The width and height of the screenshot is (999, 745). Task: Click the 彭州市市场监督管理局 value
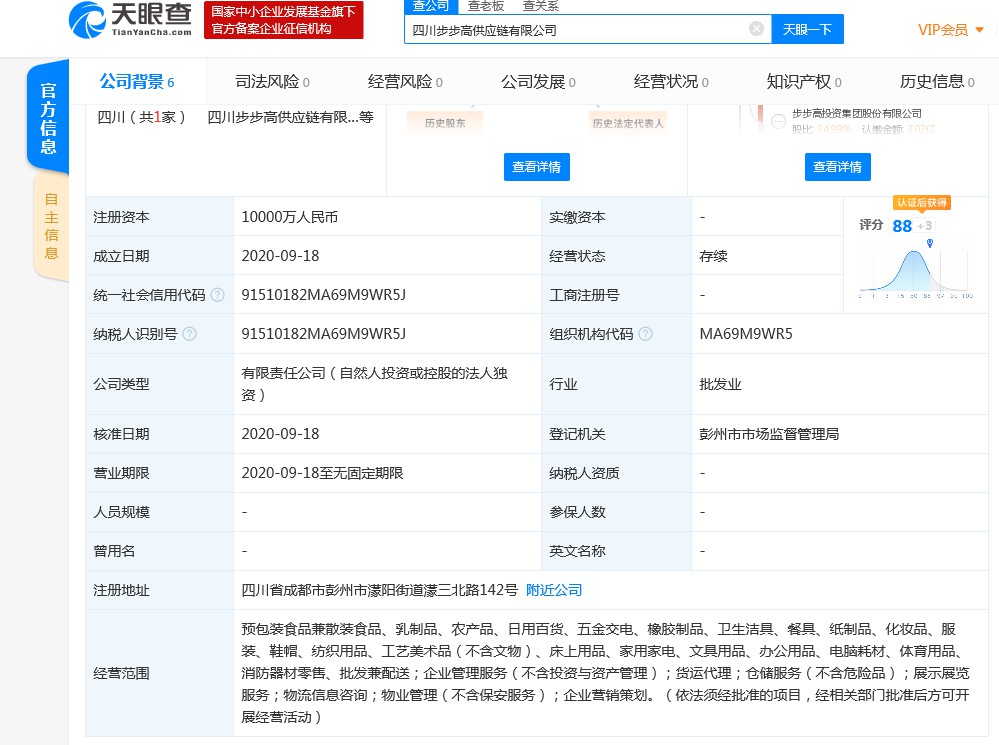769,434
